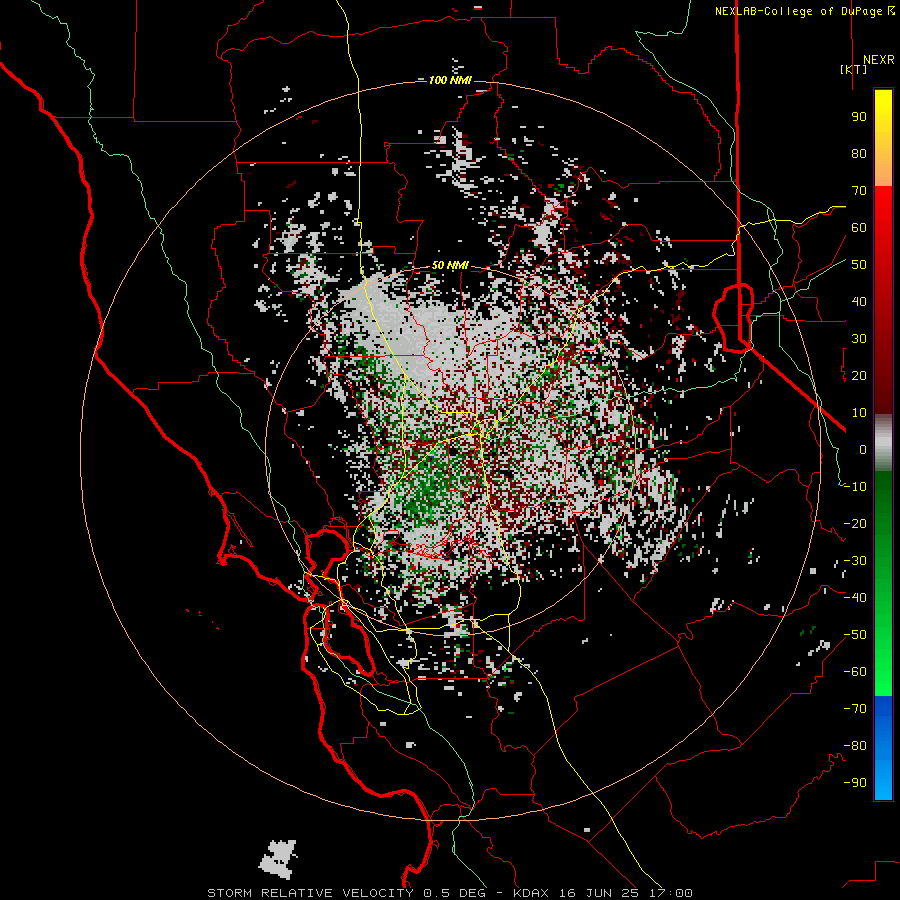Viewport: 900px width, 900px height.
Task: Click the 90 value on velocity scale
Action: tap(859, 117)
